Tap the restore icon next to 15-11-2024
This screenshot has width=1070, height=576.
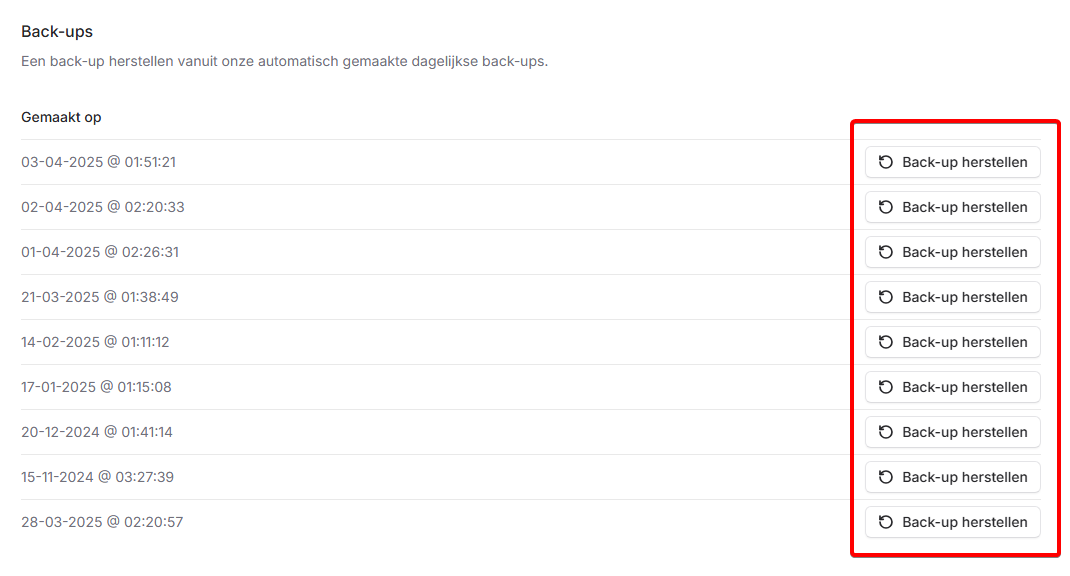(x=885, y=477)
